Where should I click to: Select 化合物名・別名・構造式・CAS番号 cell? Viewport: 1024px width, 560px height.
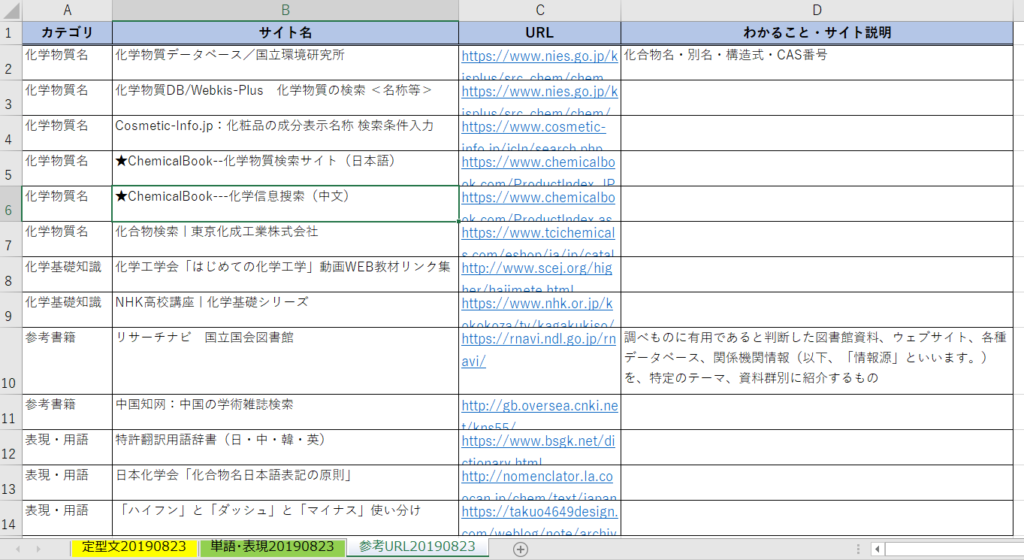(817, 63)
